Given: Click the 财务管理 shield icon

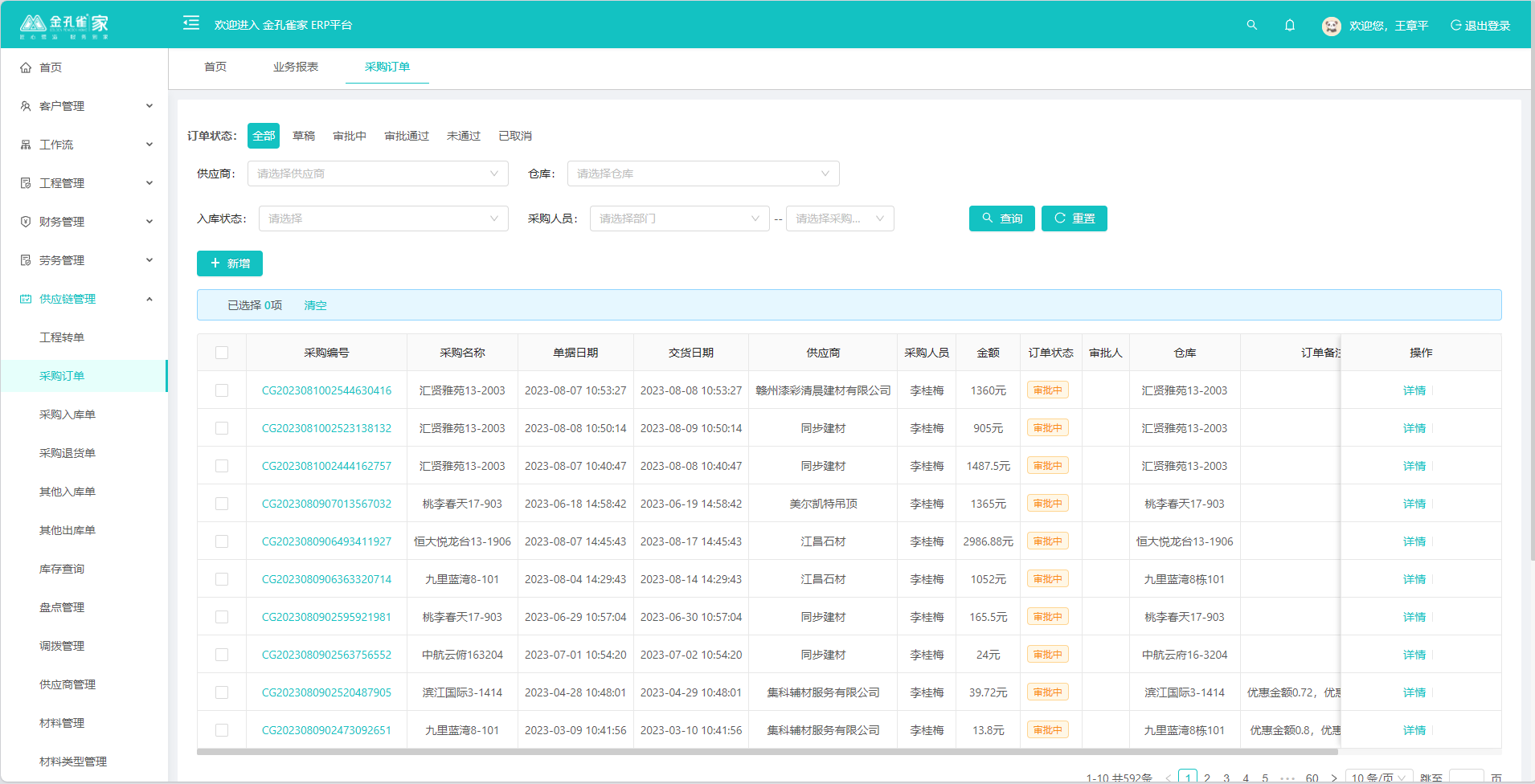Looking at the screenshot, I should click(26, 222).
